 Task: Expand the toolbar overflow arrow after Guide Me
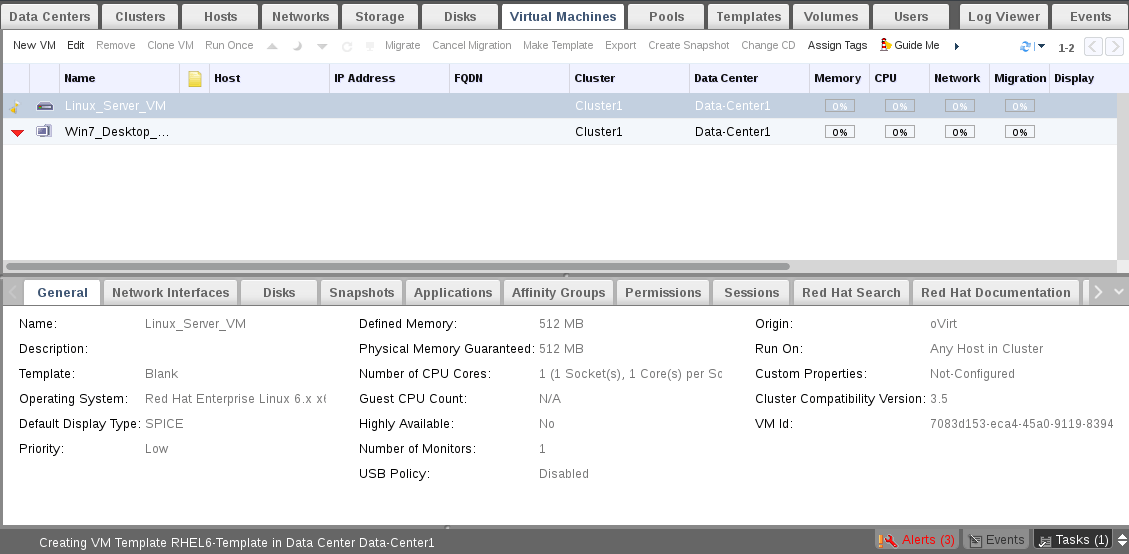tap(957, 46)
